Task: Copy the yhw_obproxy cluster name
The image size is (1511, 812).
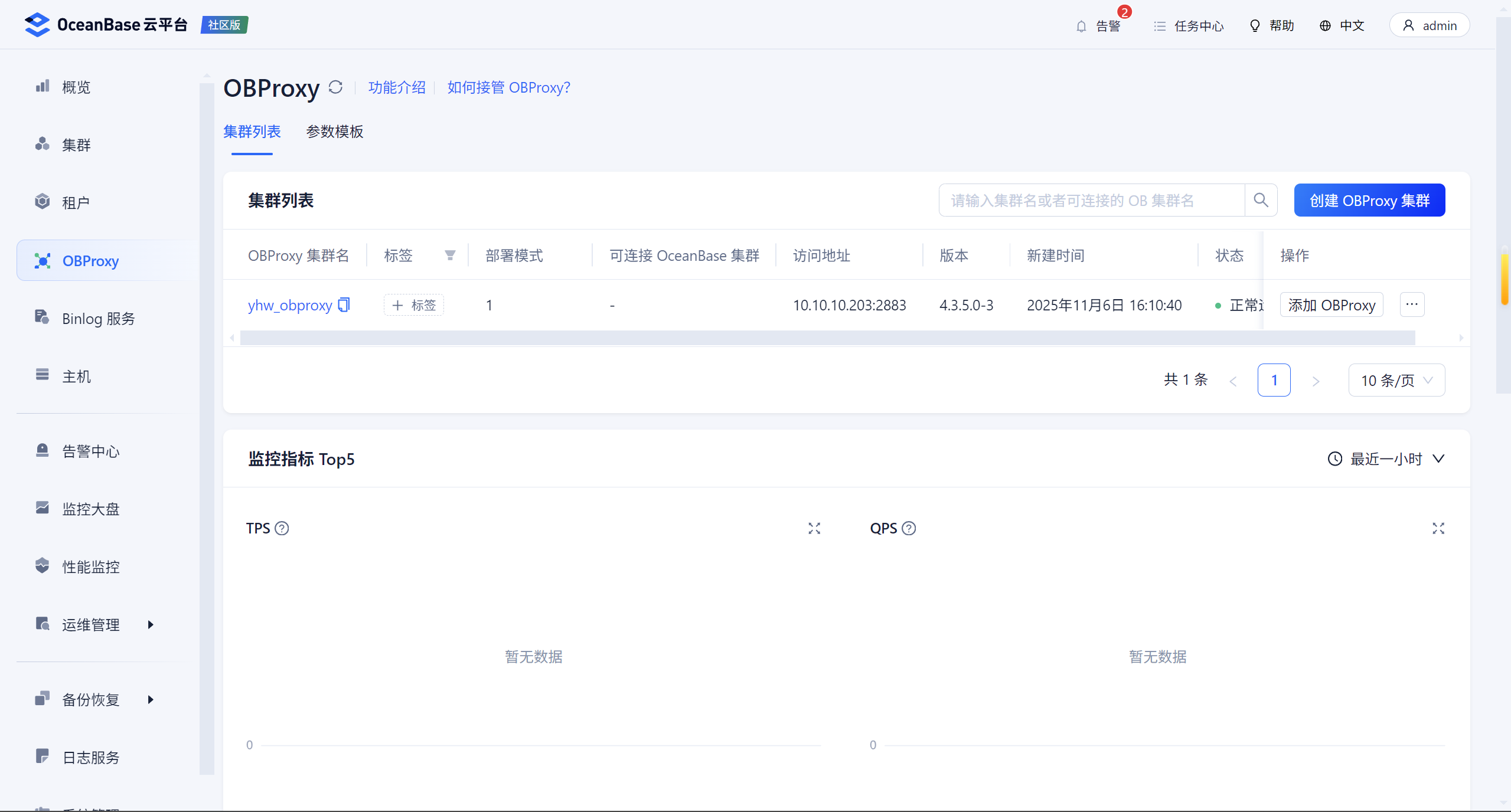Action: tap(344, 304)
